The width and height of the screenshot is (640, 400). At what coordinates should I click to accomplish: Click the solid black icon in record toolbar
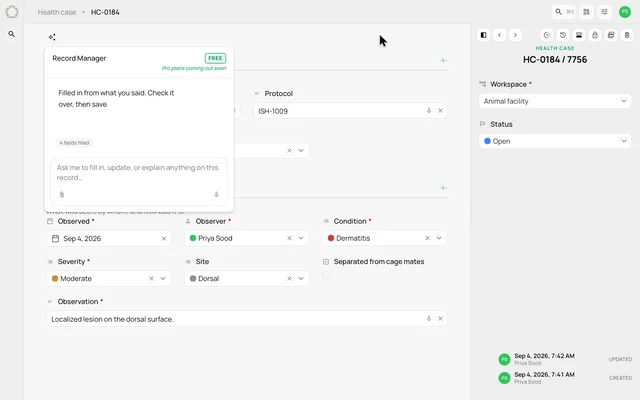(x=579, y=35)
